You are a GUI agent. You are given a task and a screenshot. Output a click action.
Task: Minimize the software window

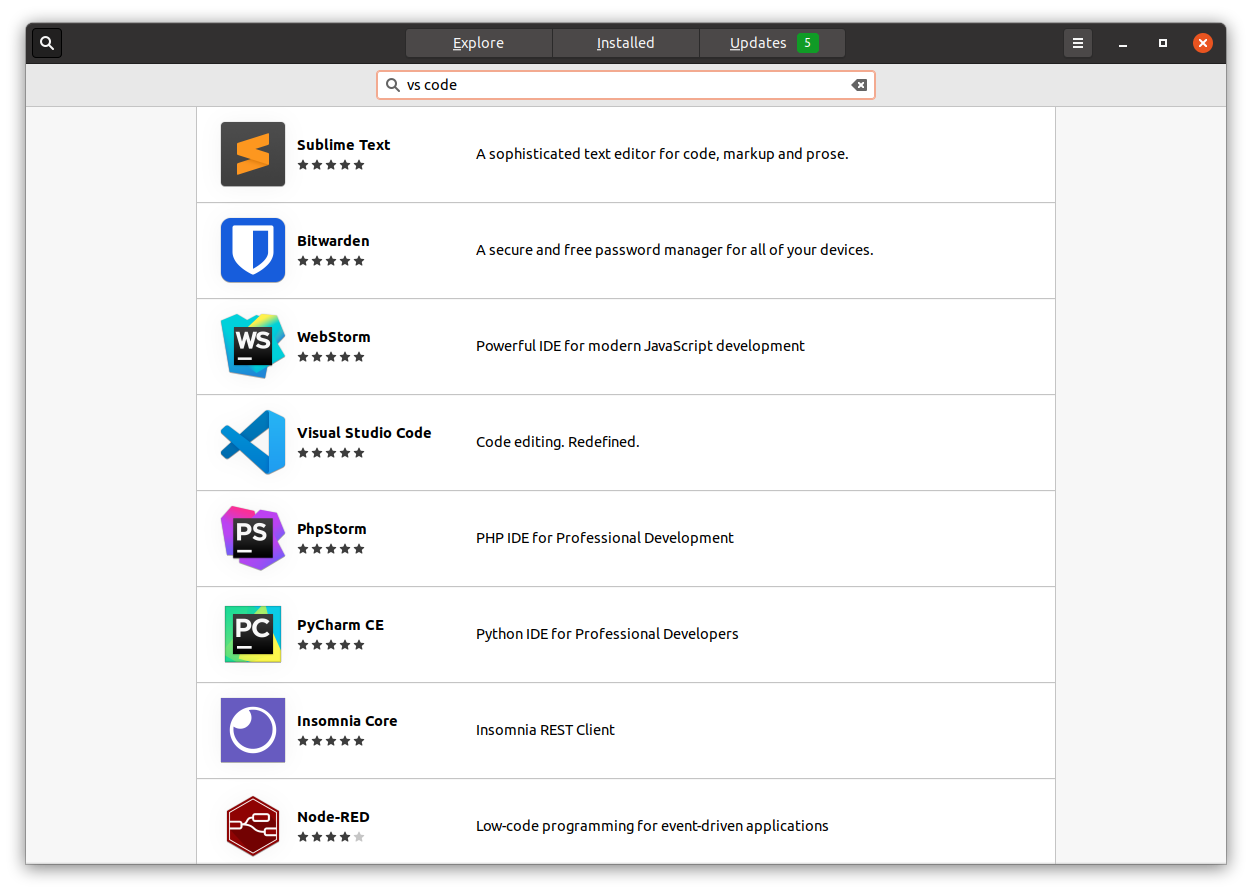click(1123, 43)
